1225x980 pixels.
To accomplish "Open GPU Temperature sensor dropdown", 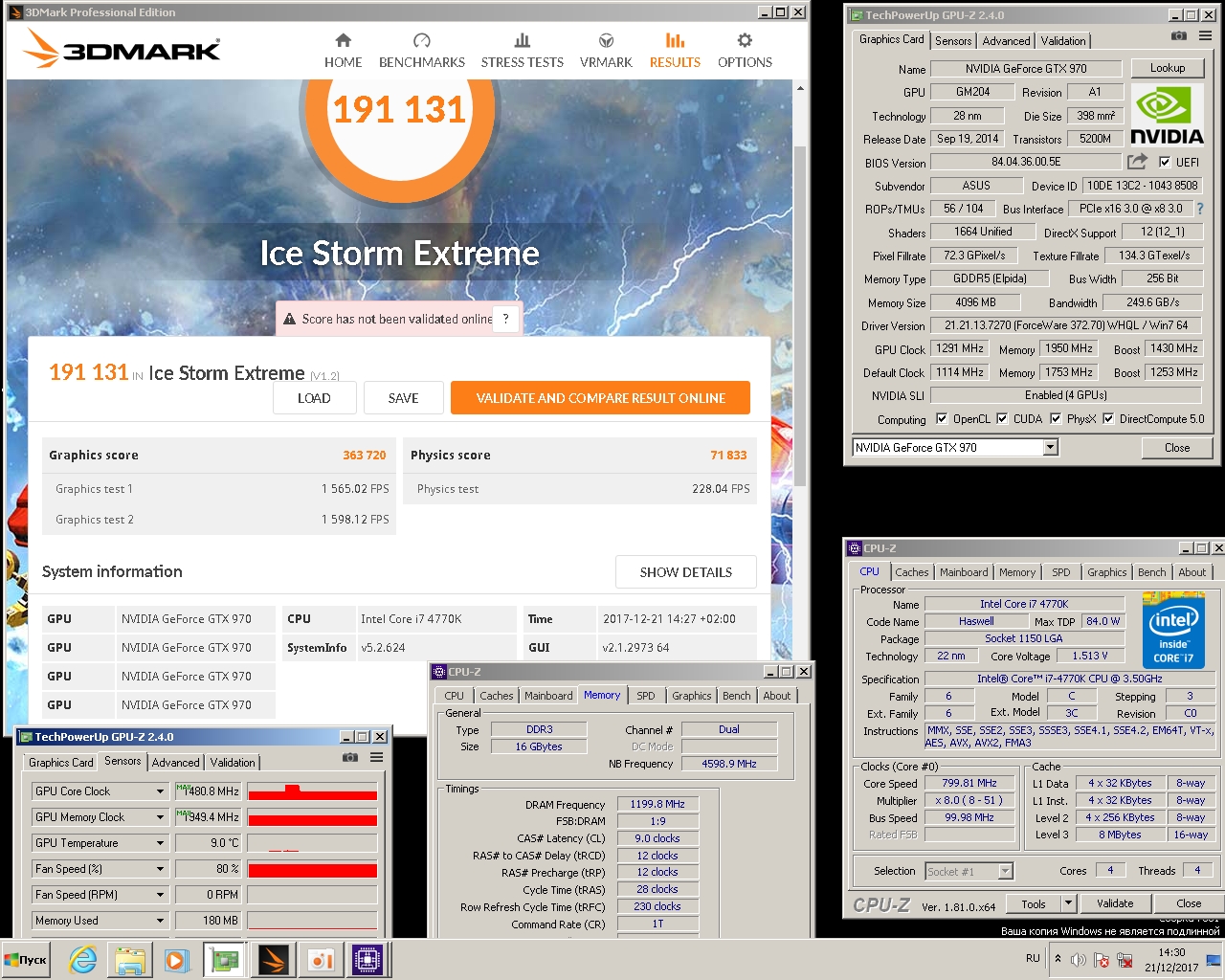I will click(x=160, y=843).
